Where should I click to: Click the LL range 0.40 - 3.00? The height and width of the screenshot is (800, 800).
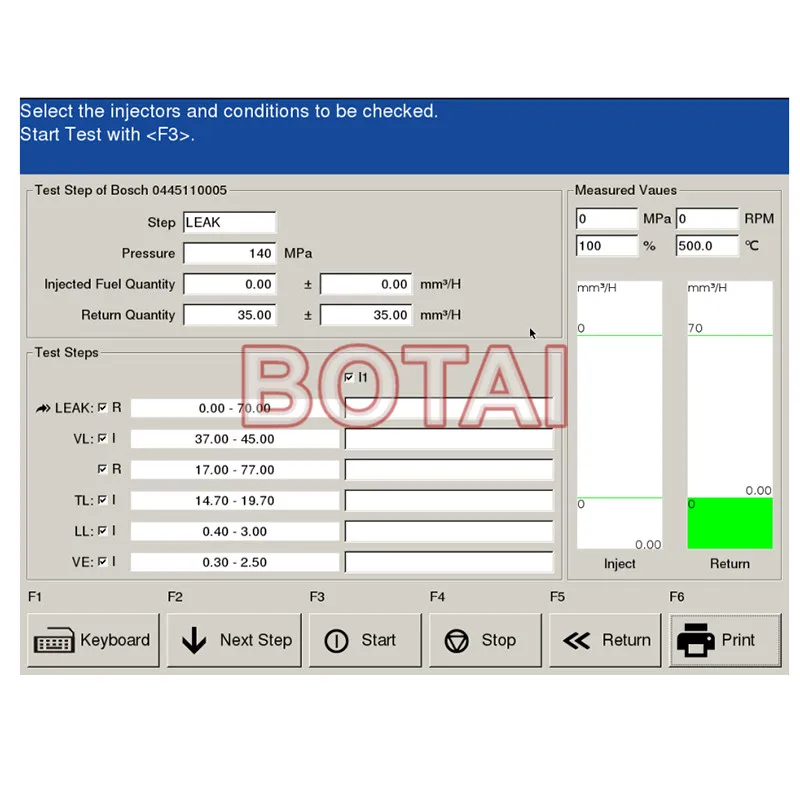point(235,531)
